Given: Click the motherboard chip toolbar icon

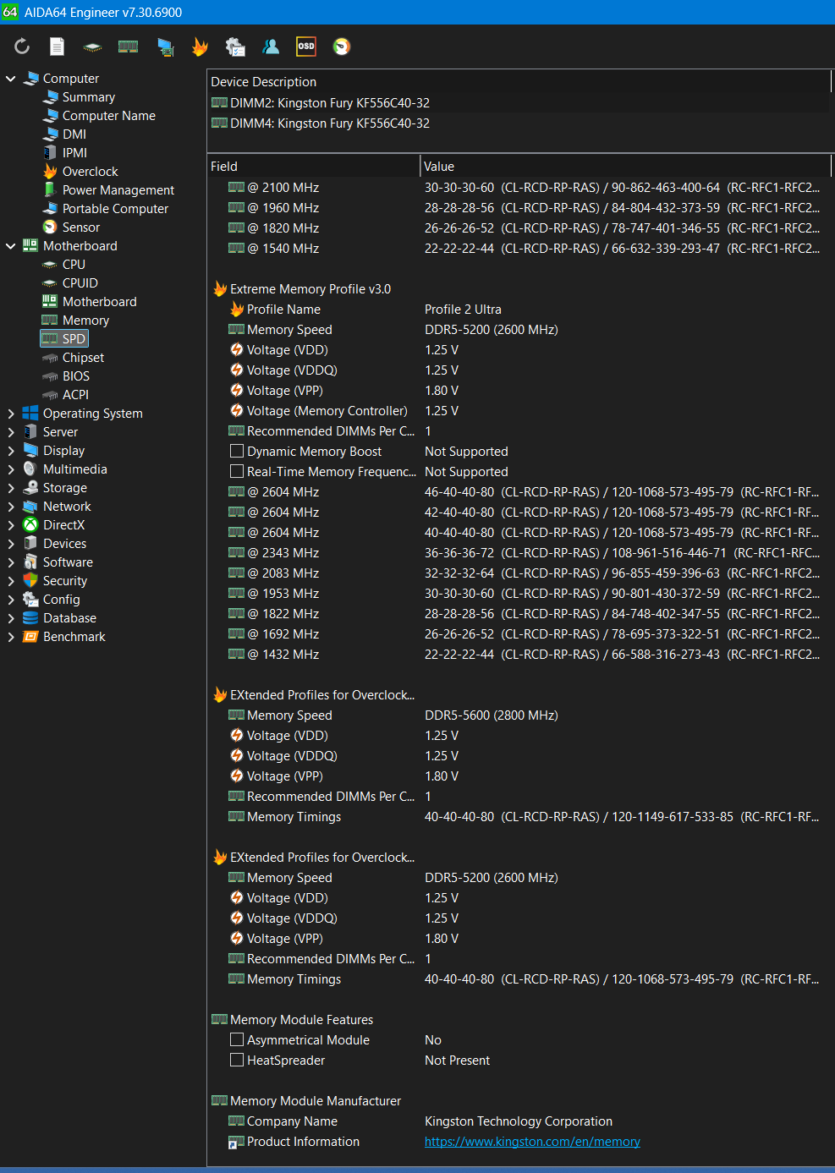Looking at the screenshot, I should (92, 47).
